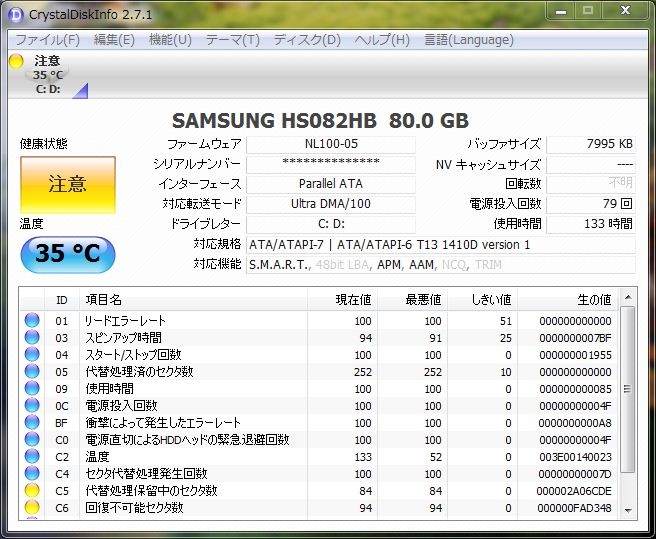Click the yellow warning orb for ID C6
This screenshot has width=656, height=539.
[32, 508]
